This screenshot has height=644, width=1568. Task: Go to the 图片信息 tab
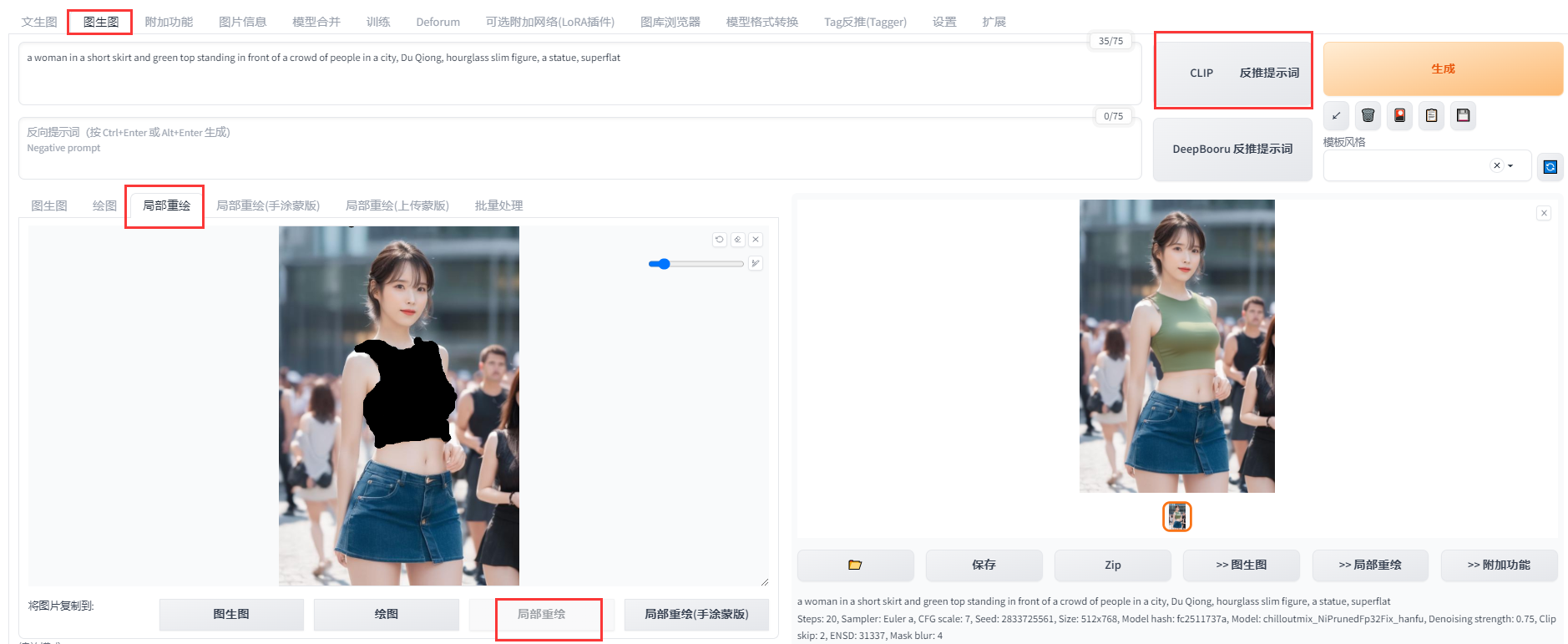click(242, 22)
